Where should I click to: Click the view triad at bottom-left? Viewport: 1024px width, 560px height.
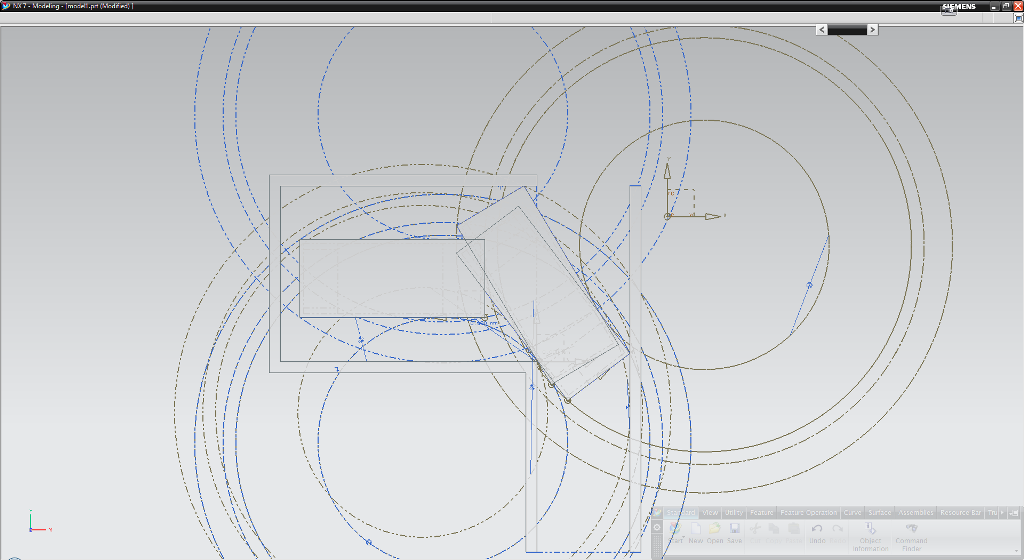pyautogui.click(x=39, y=523)
